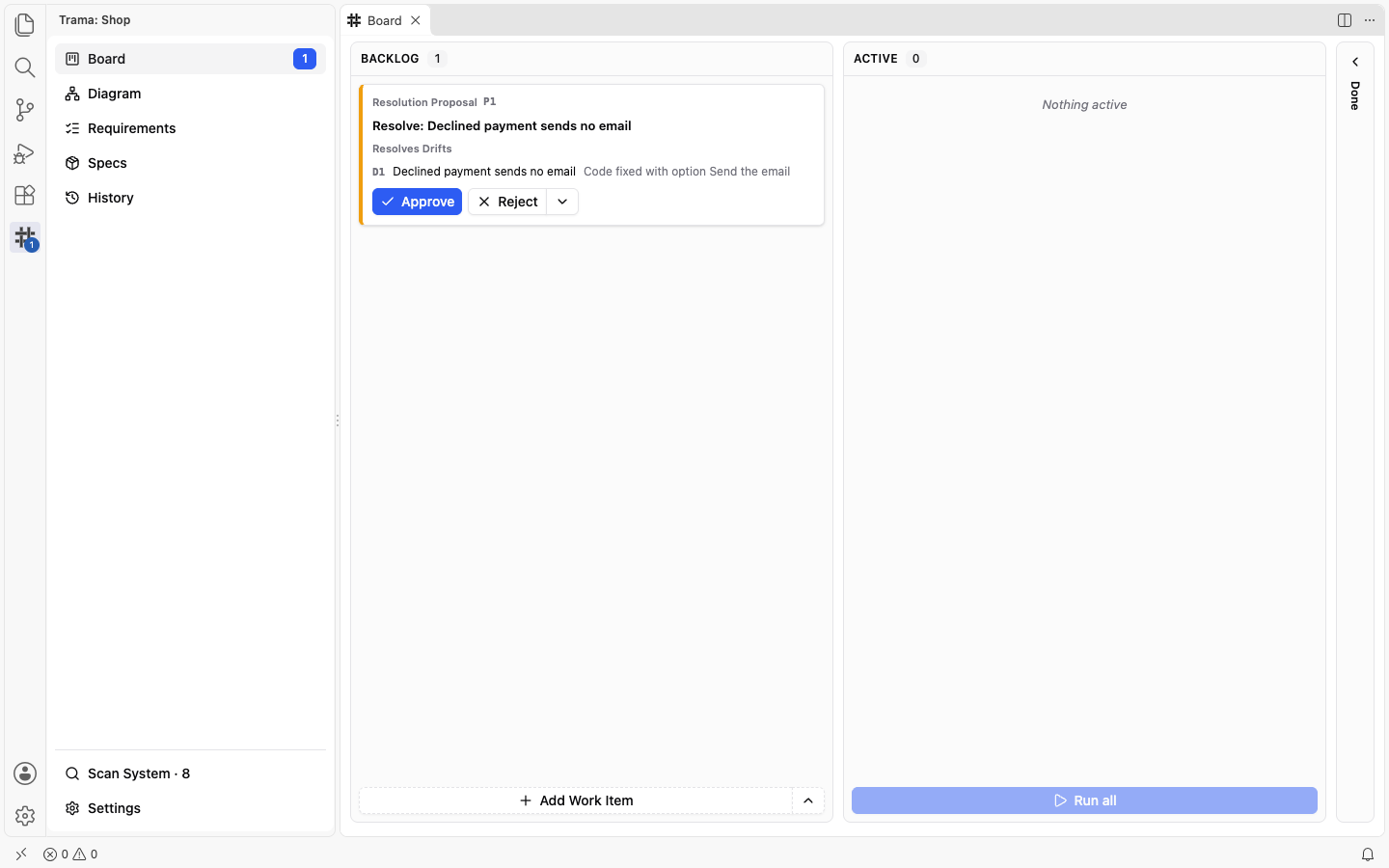Open Diagram view in sidebar
The height and width of the screenshot is (868, 1389).
[190, 94]
